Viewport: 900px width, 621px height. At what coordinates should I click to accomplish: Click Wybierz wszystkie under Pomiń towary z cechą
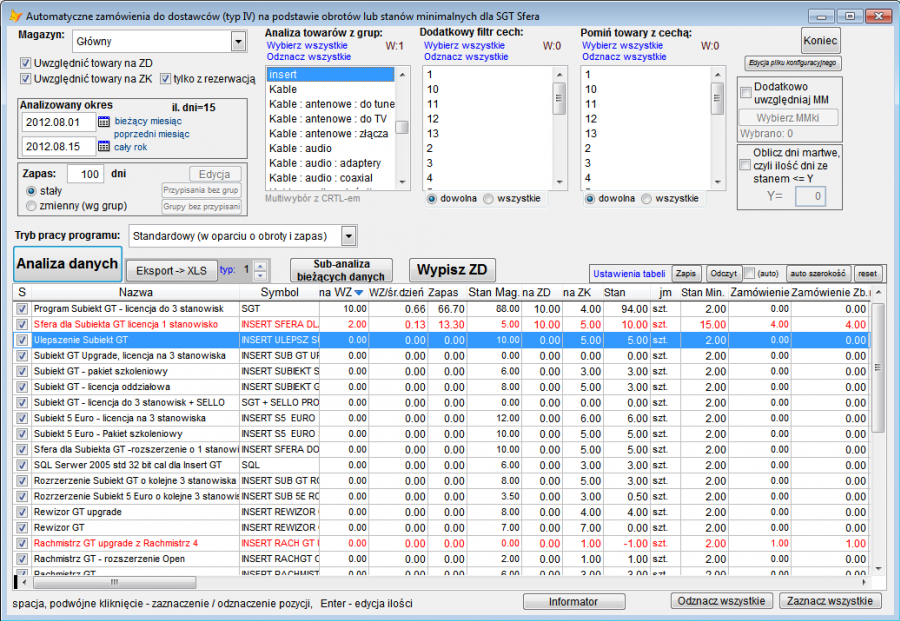[x=623, y=45]
